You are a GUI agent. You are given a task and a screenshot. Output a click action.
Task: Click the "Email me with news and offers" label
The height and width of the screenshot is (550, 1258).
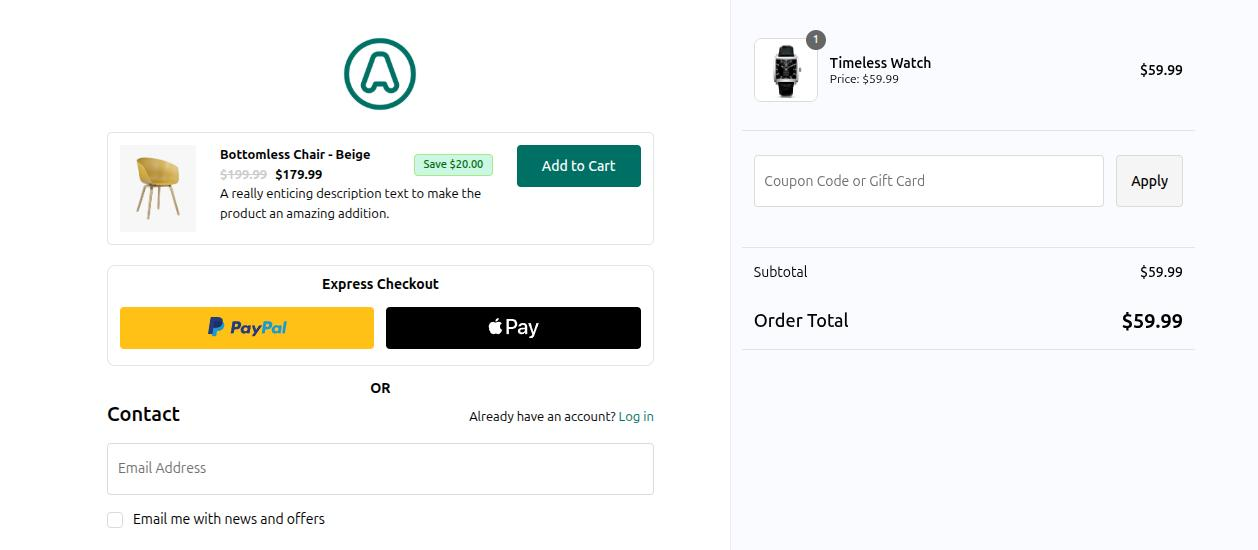click(x=229, y=519)
